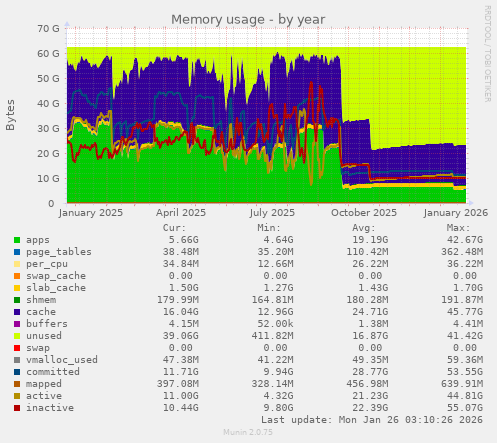Click the 30 G y-axis label
This screenshot has width=497, height=443.
click(x=48, y=129)
